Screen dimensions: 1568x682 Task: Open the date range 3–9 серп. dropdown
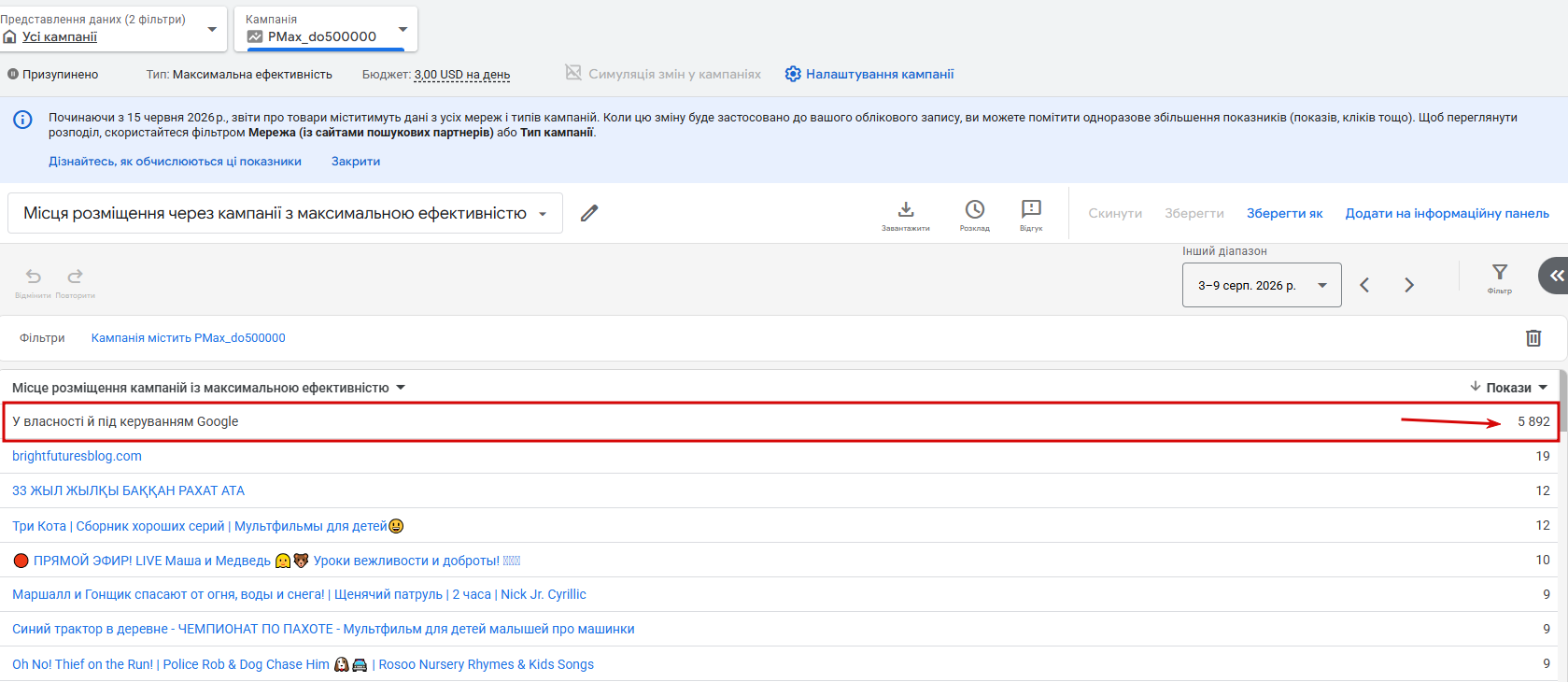click(1262, 285)
